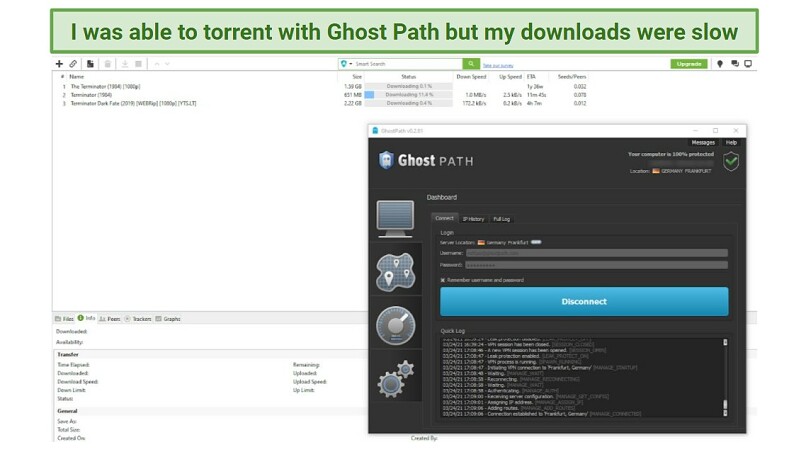This screenshot has width=806, height=452.
Task: Stop torrent square icon
Action: [138, 64]
